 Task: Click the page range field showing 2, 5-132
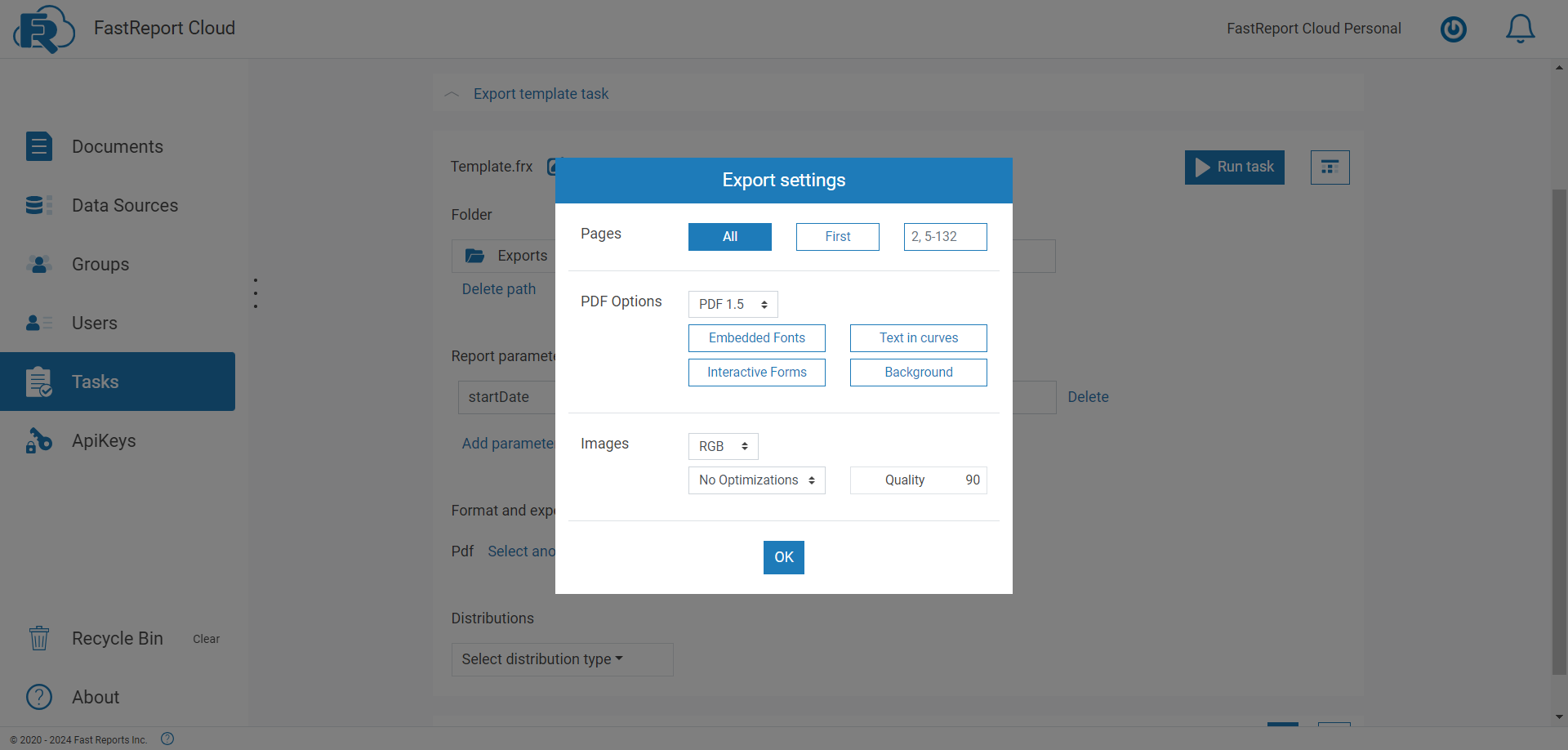click(945, 236)
